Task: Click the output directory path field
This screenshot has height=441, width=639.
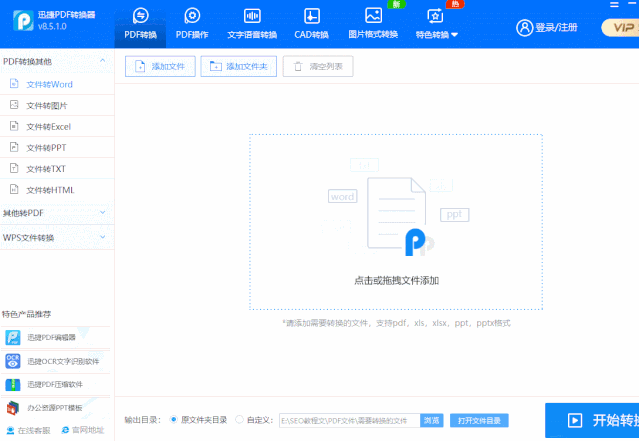Action: pyautogui.click(x=350, y=421)
